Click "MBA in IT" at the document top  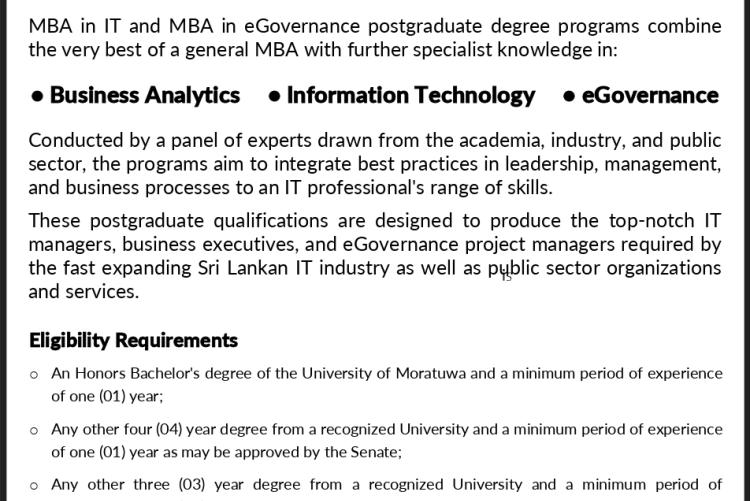click(x=70, y=26)
